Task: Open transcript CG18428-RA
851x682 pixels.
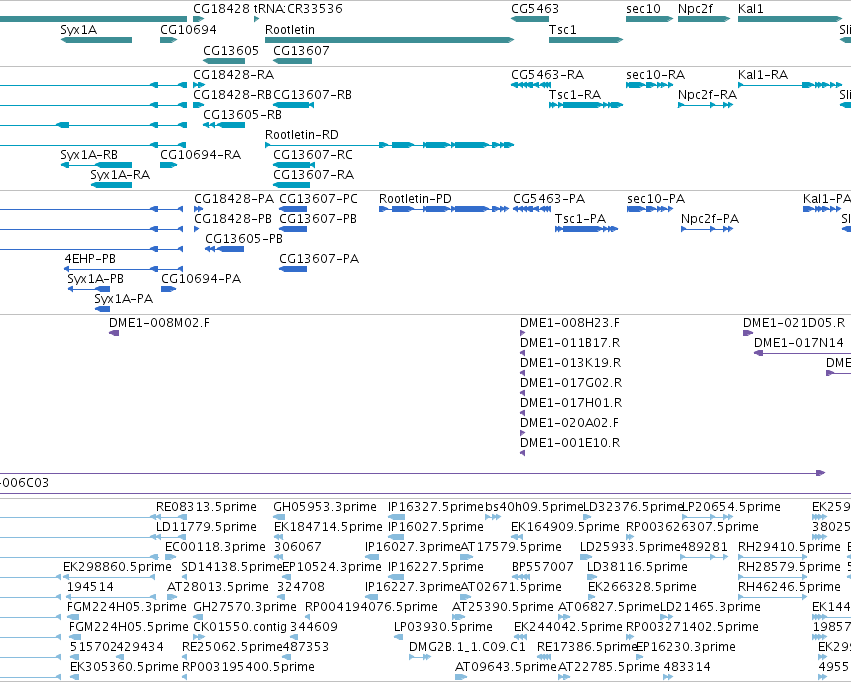Action: 233,74
